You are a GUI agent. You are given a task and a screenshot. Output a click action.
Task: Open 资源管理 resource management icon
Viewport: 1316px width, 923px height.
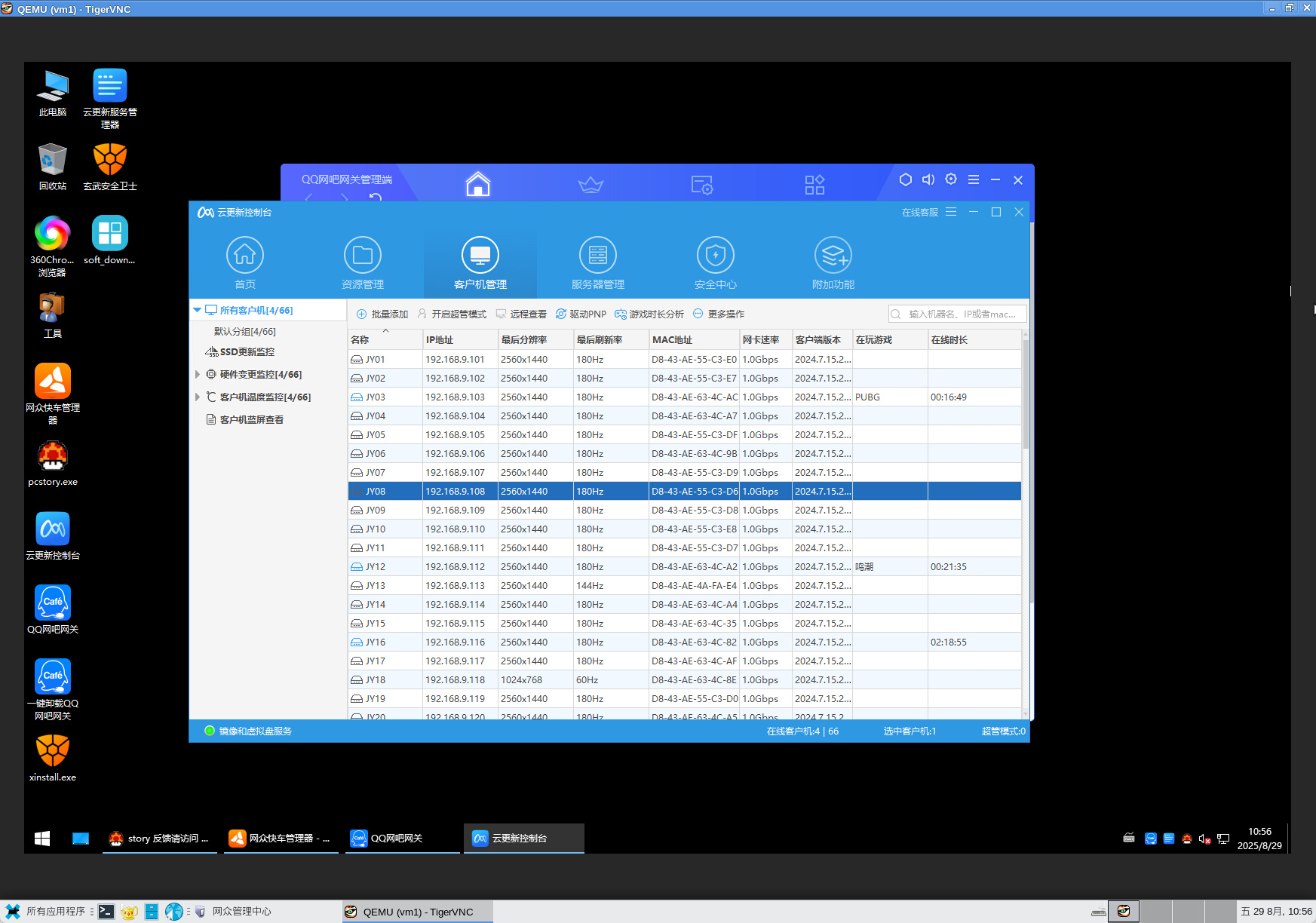[x=363, y=256]
